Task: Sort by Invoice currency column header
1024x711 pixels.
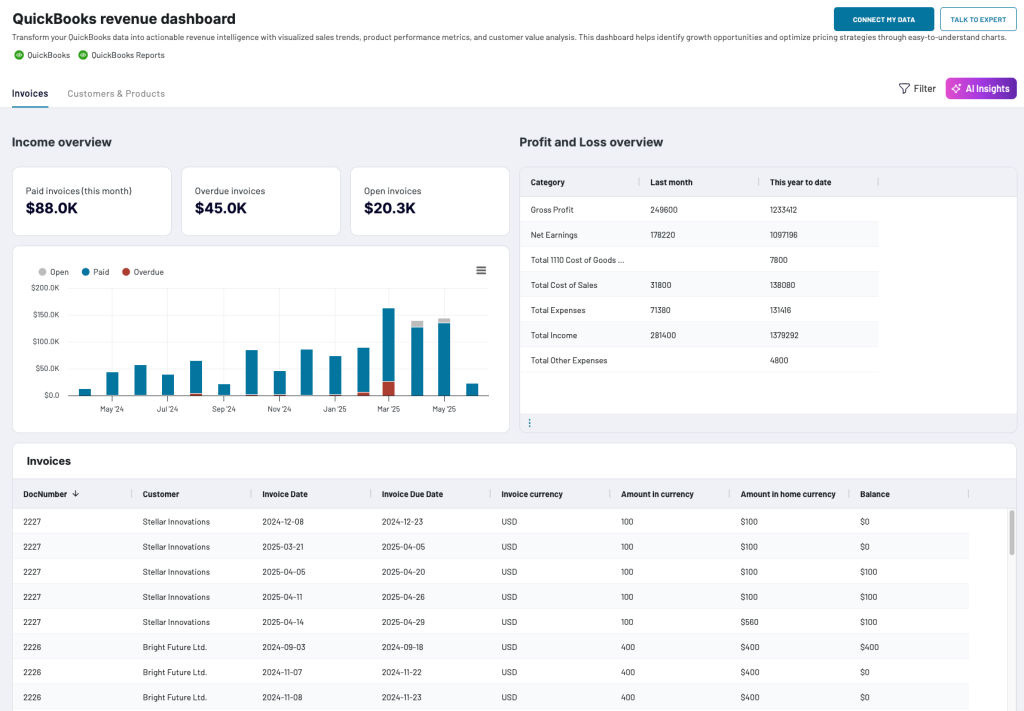Action: point(532,494)
